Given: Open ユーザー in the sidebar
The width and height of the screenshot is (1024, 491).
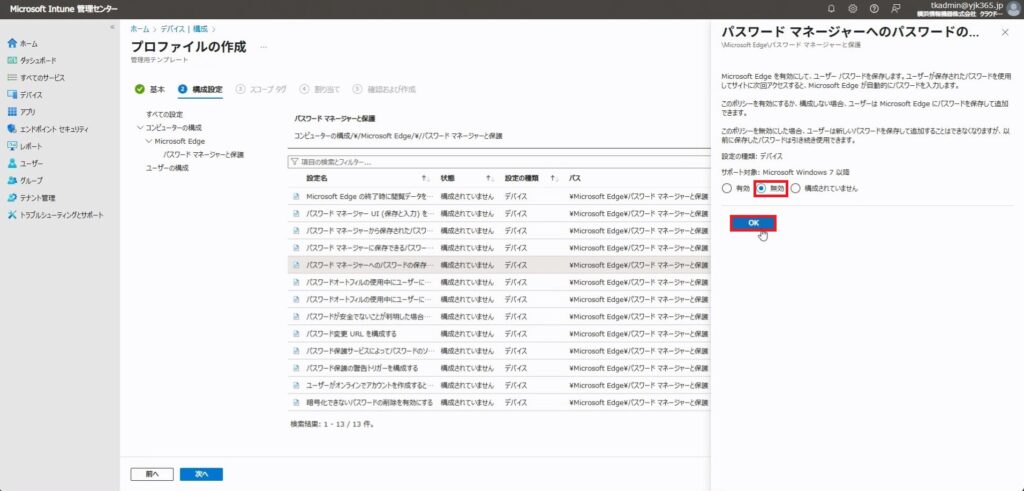Looking at the screenshot, I should [25, 163].
